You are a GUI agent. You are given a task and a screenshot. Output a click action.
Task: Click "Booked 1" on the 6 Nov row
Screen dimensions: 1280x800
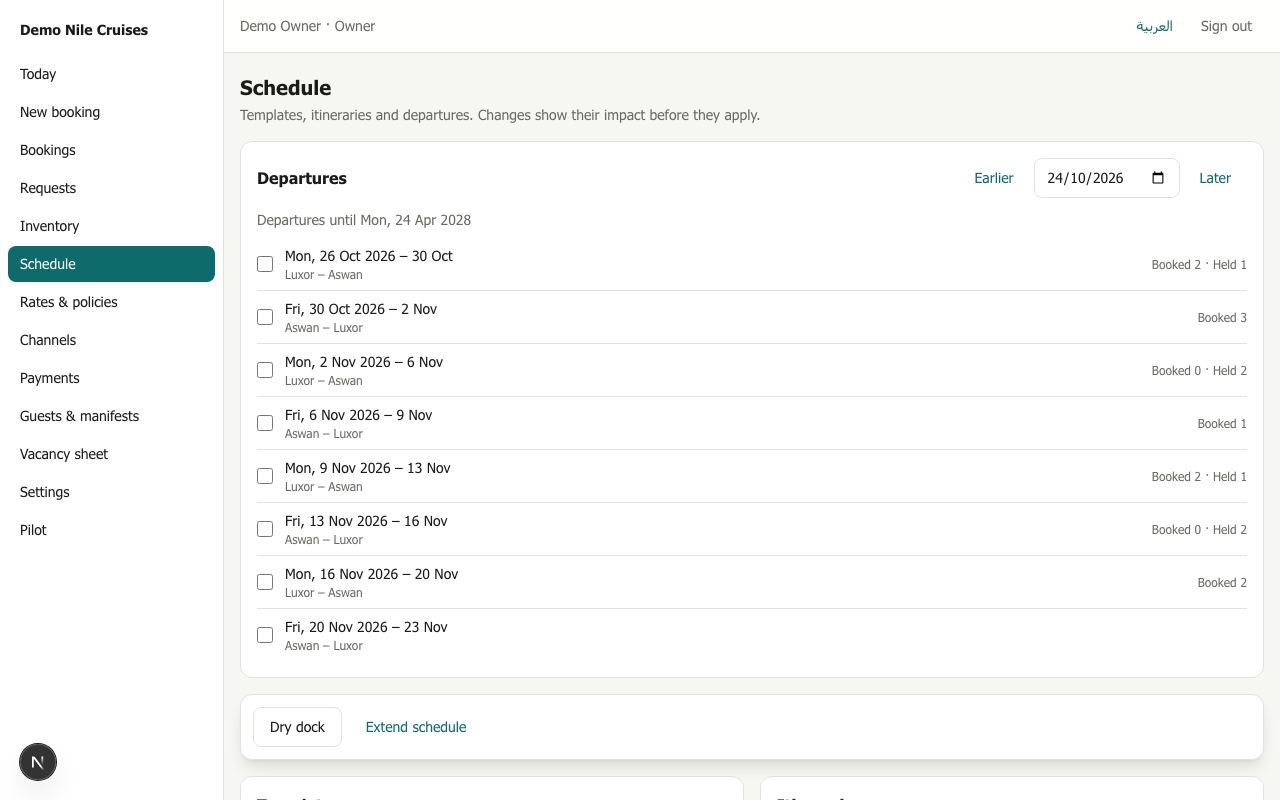pos(1222,424)
